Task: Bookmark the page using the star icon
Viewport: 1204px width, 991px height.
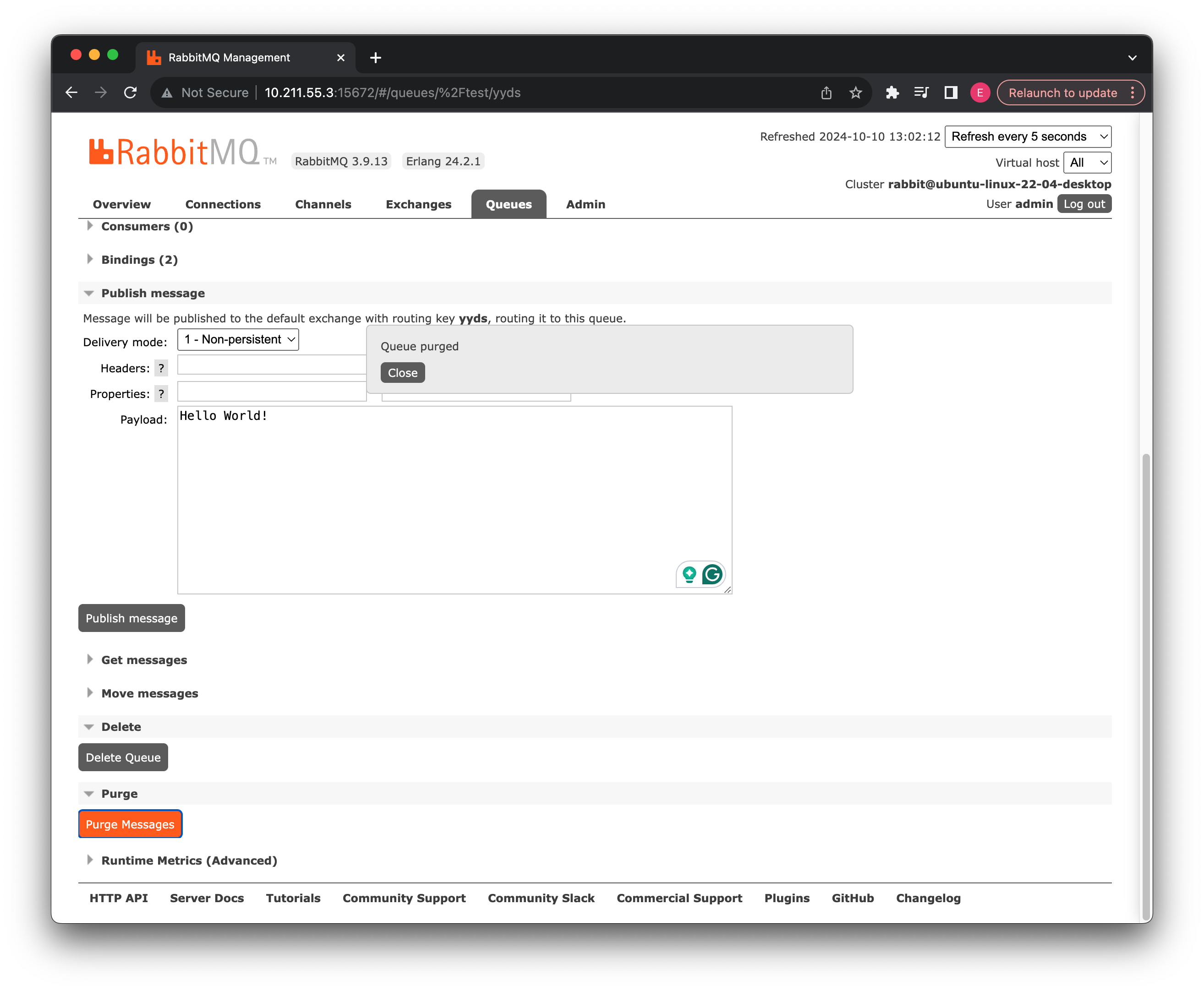Action: click(856, 93)
